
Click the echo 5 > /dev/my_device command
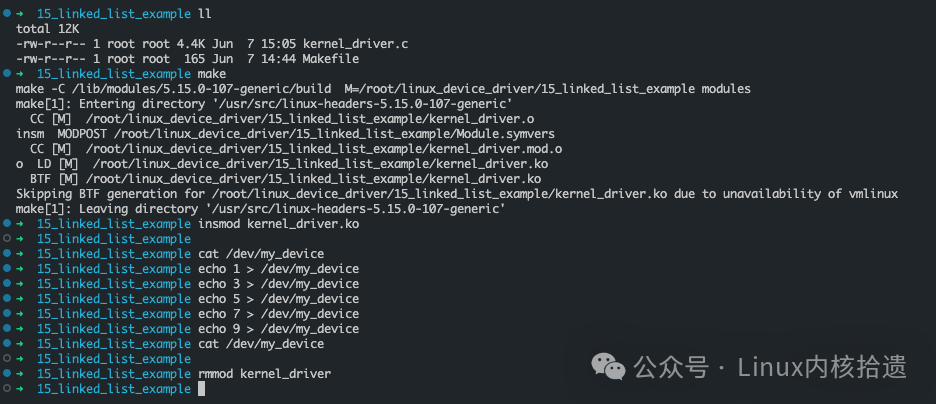tap(278, 299)
